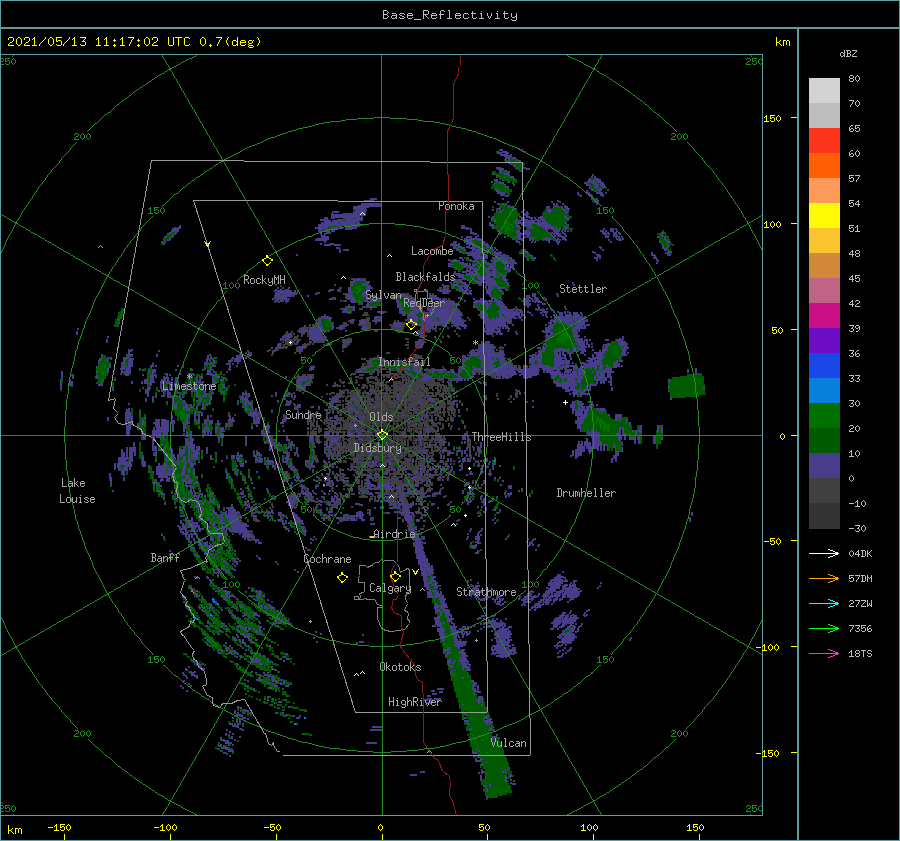Select the yellow 54 dBZ color swatch
Screen dimensions: 900x841
point(824,216)
